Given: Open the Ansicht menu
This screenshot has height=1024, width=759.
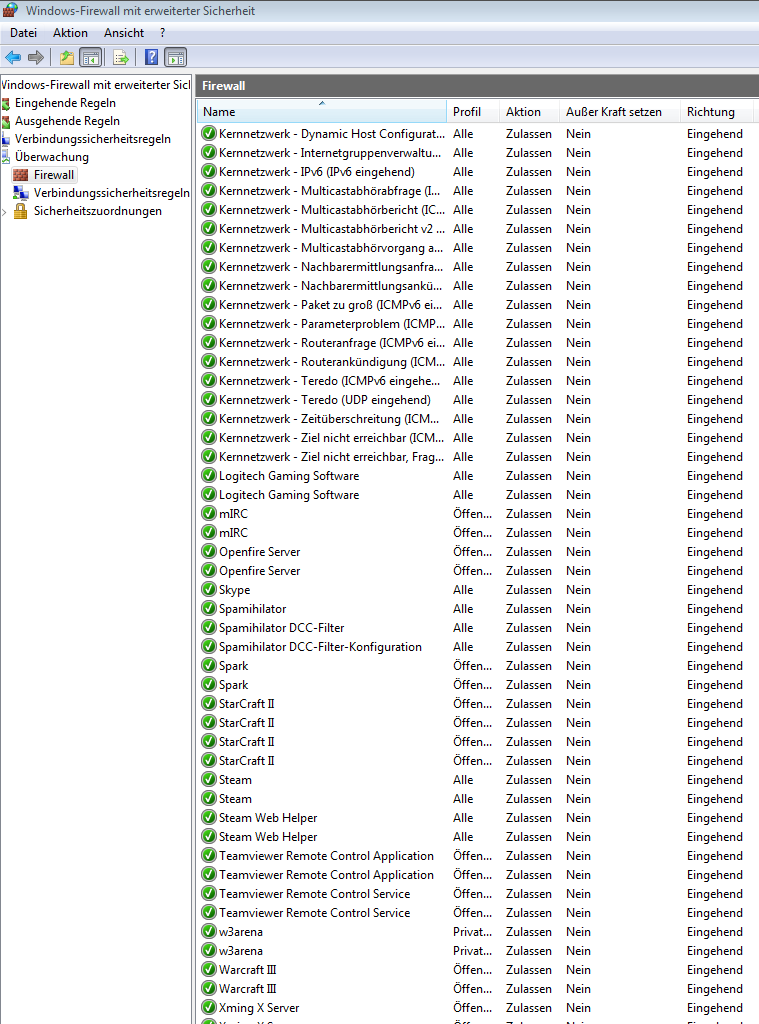Looking at the screenshot, I should pyautogui.click(x=124, y=33).
